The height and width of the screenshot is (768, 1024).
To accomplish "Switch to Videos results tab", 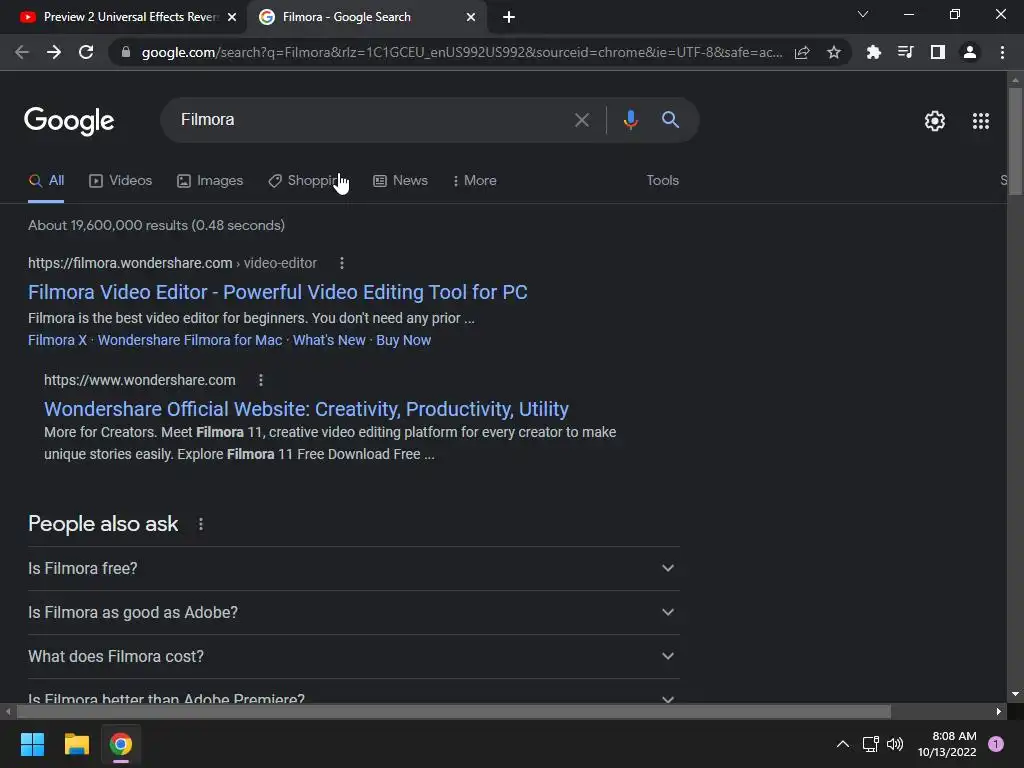I will point(121,181).
